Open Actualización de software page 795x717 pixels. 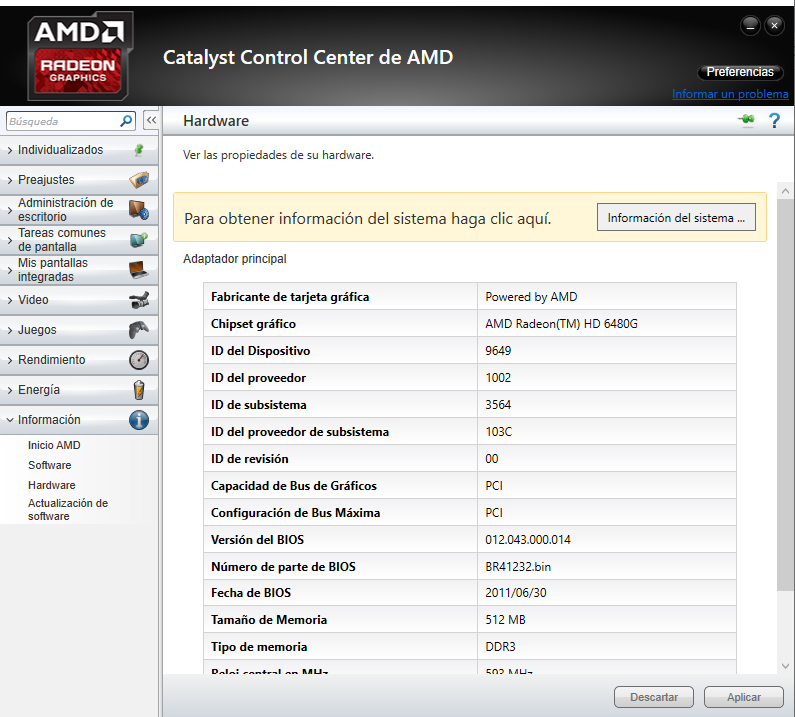coord(68,509)
